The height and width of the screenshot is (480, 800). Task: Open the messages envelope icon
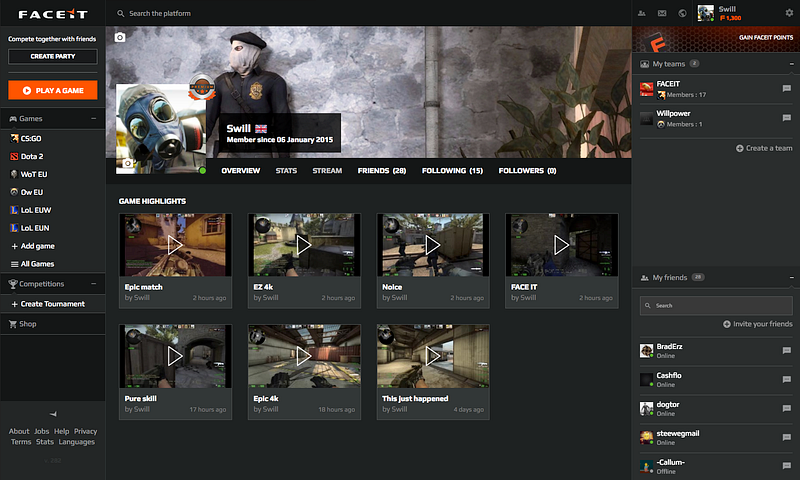(x=662, y=13)
